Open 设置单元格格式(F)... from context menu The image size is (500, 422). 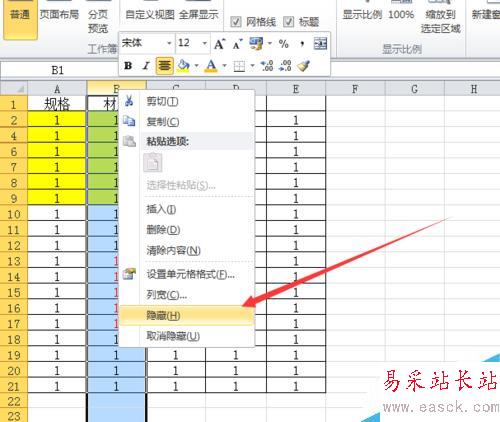187,274
